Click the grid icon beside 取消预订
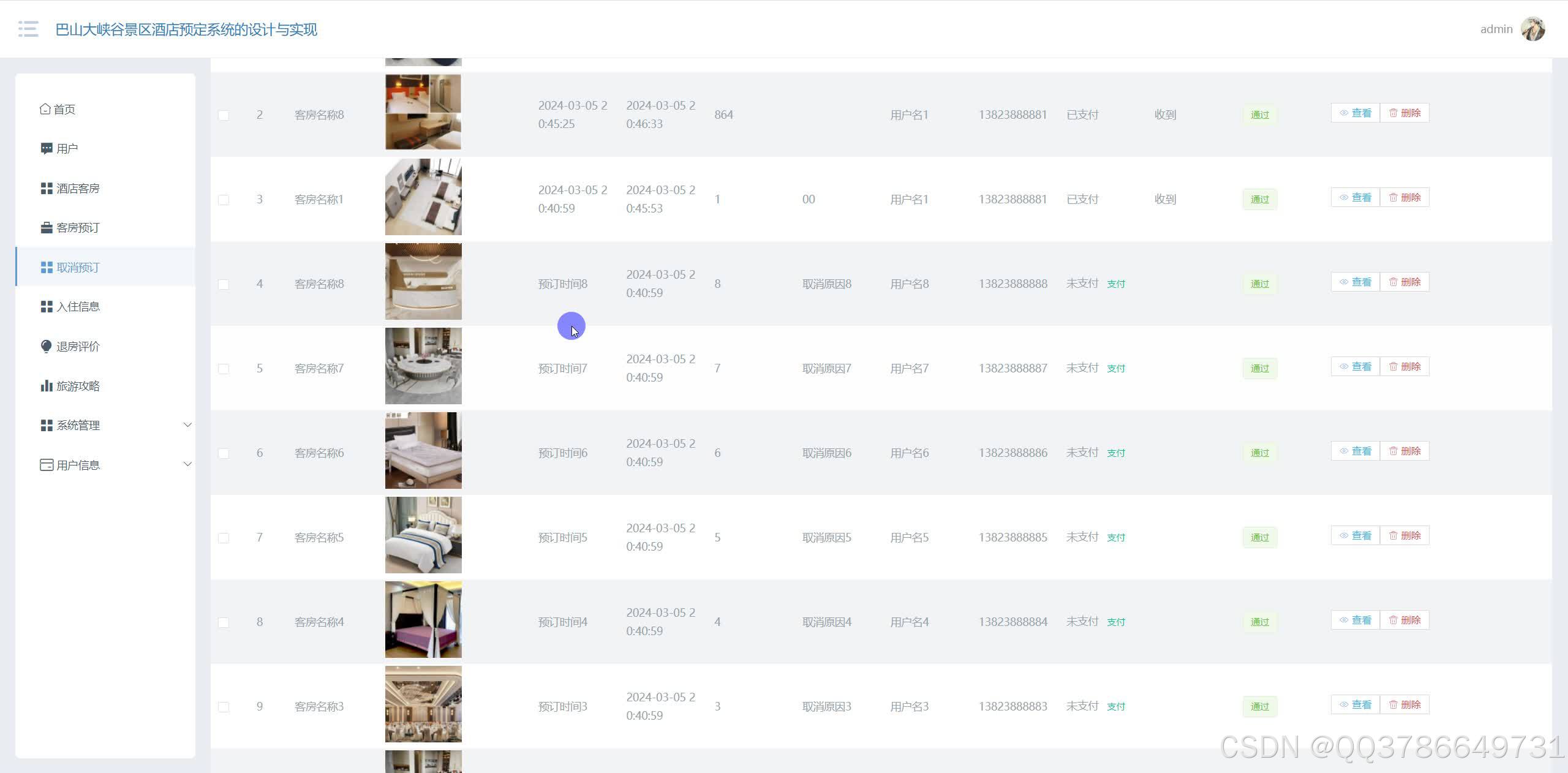Image resolution: width=1568 pixels, height=773 pixels. (47, 268)
